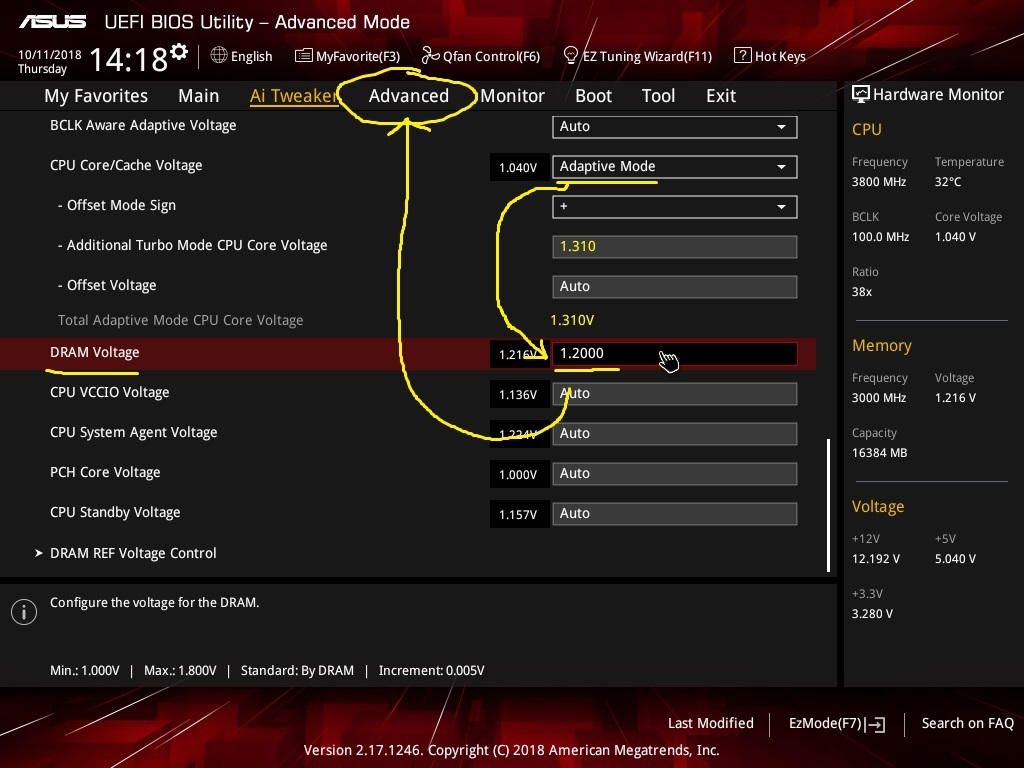
Task: Select CPU Core/Cache Voltage label
Action: coord(126,165)
